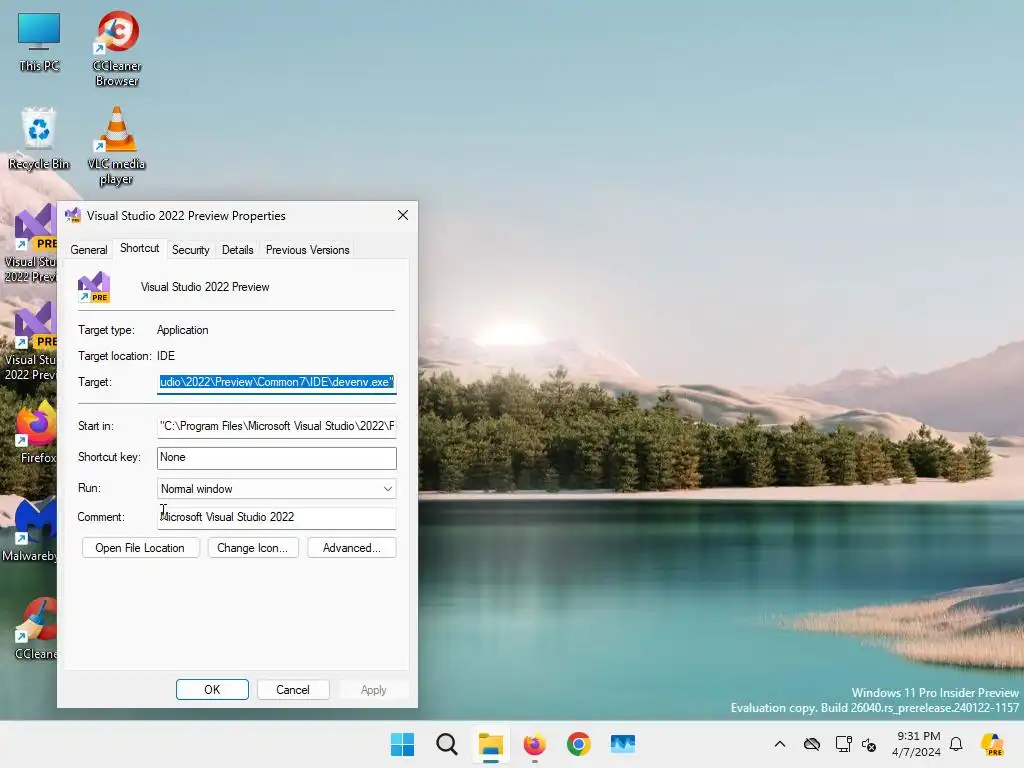This screenshot has width=1024, height=768.
Task: Click the Change Icon button
Action: point(253,548)
